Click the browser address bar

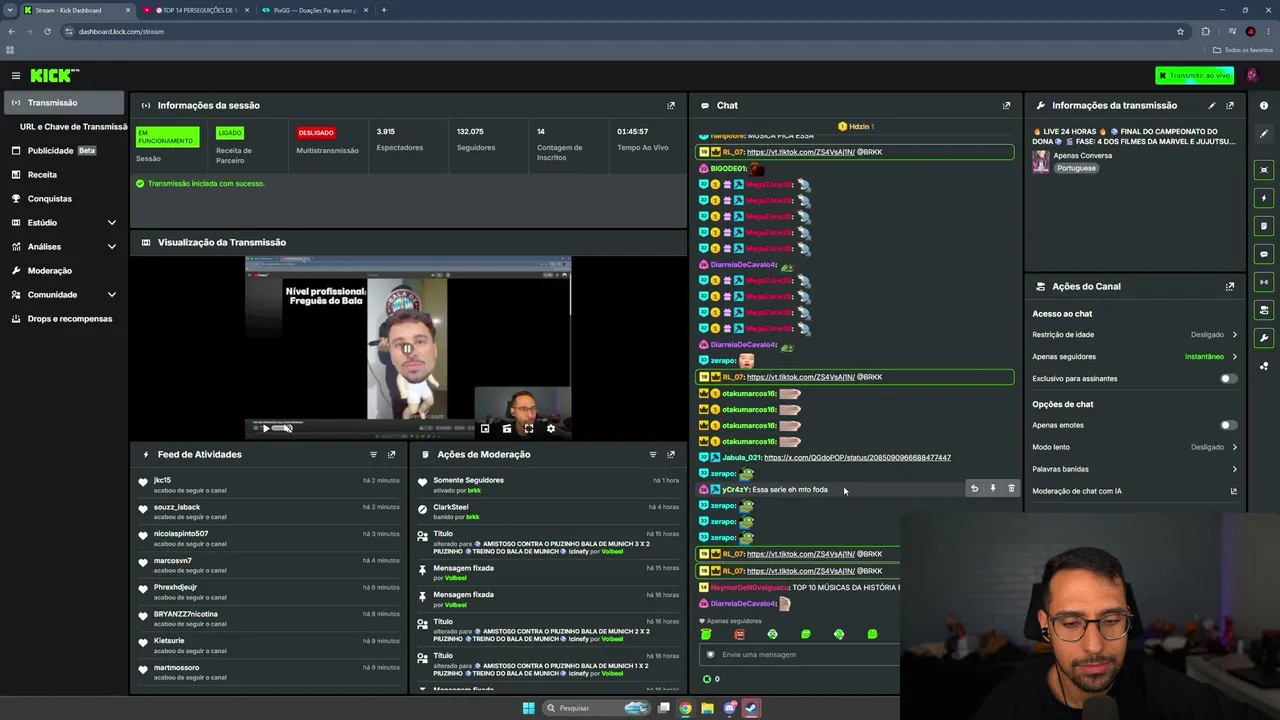pyautogui.click(x=620, y=31)
